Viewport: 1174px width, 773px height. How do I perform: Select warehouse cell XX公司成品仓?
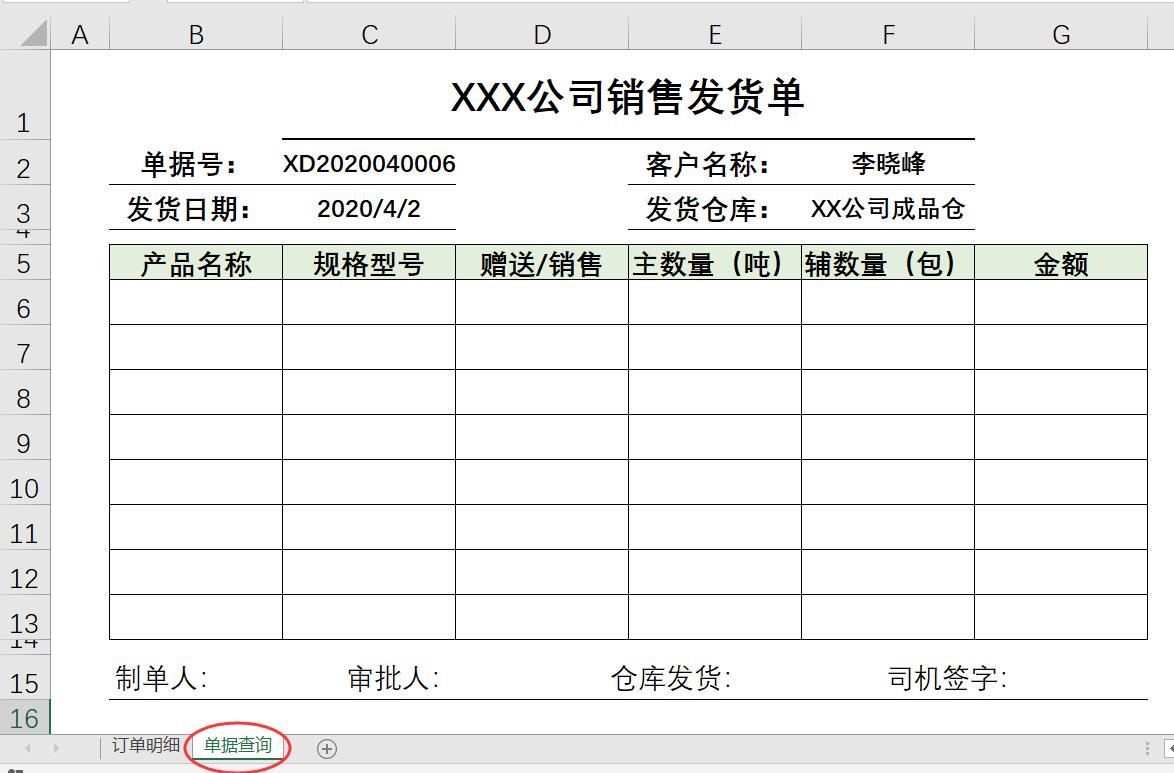point(888,207)
